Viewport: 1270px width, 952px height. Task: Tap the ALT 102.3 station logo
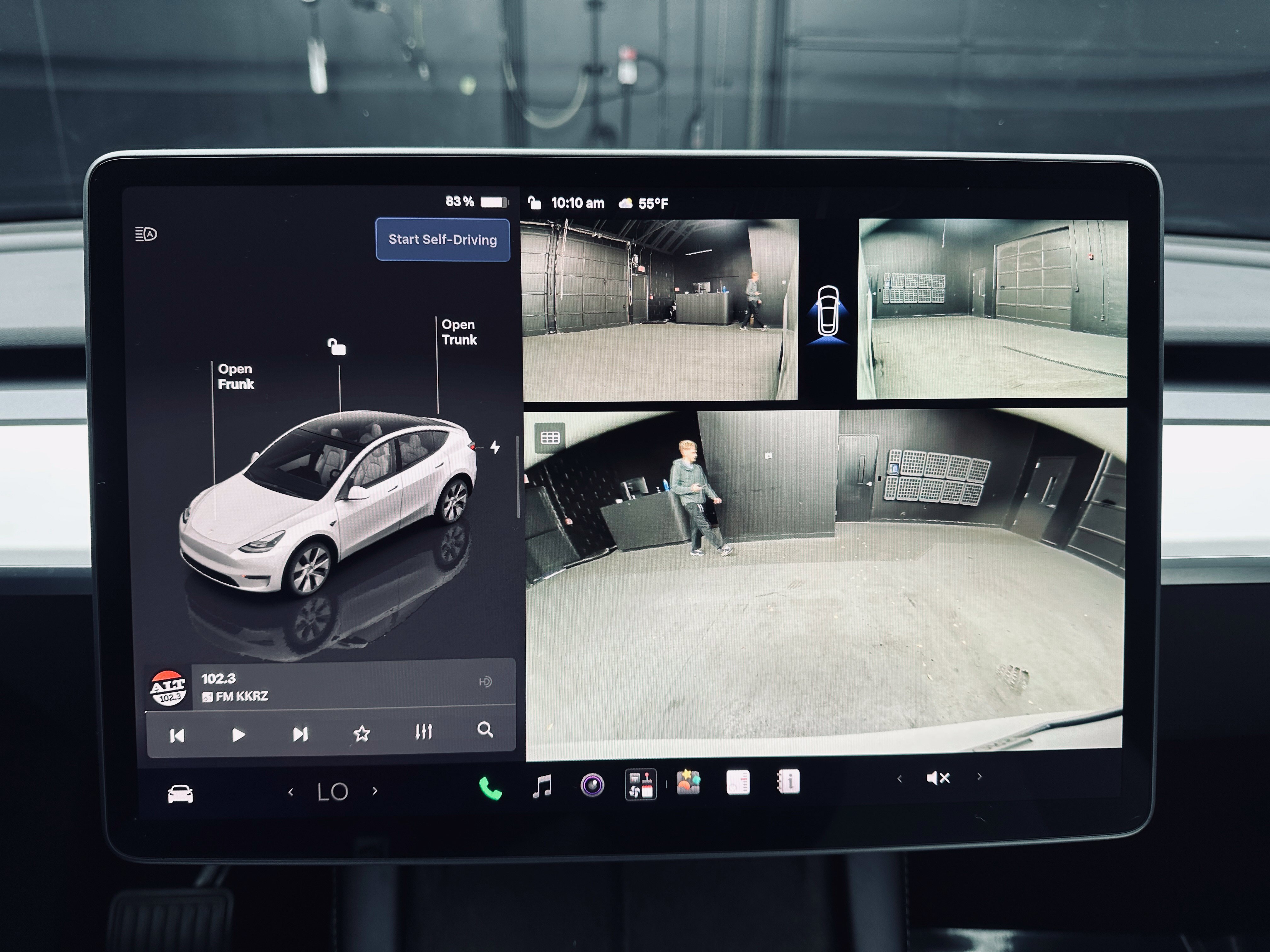click(168, 688)
